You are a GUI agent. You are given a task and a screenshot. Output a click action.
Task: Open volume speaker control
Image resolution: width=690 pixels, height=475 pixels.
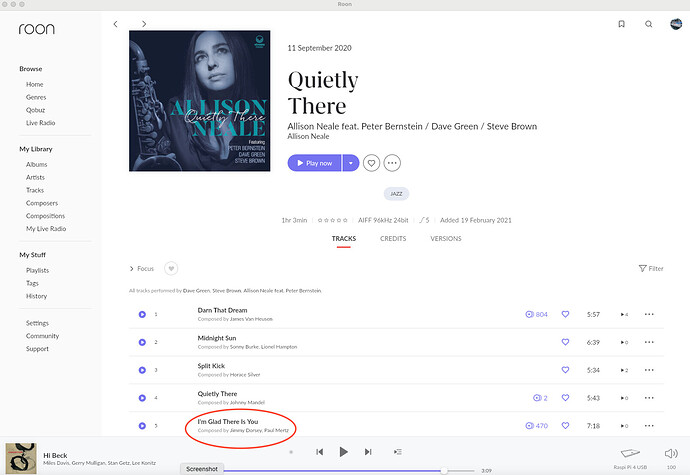(x=671, y=453)
